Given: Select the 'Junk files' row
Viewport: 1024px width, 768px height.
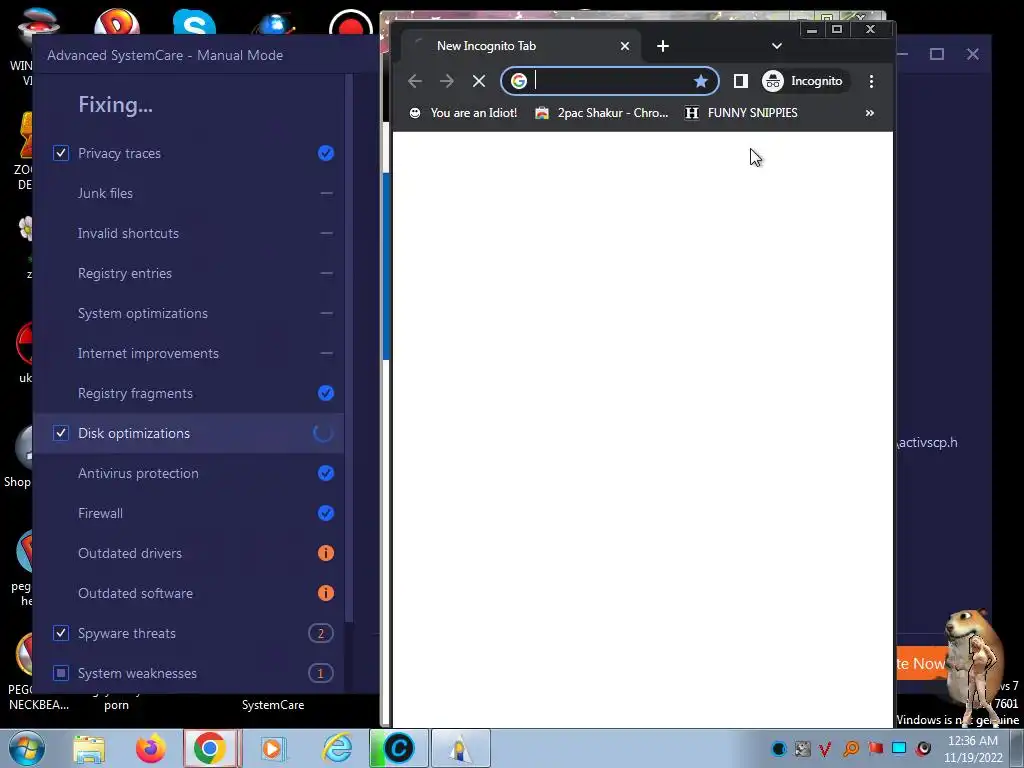Looking at the screenshot, I should [189, 193].
